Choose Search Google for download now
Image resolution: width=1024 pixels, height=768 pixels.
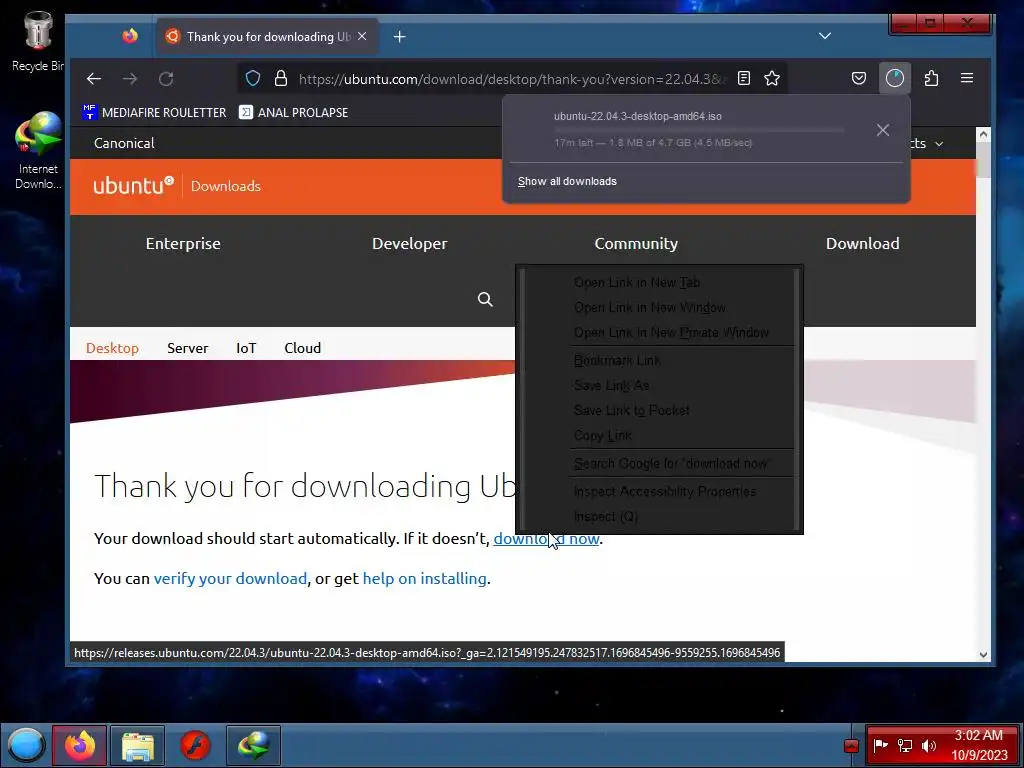[660, 464]
